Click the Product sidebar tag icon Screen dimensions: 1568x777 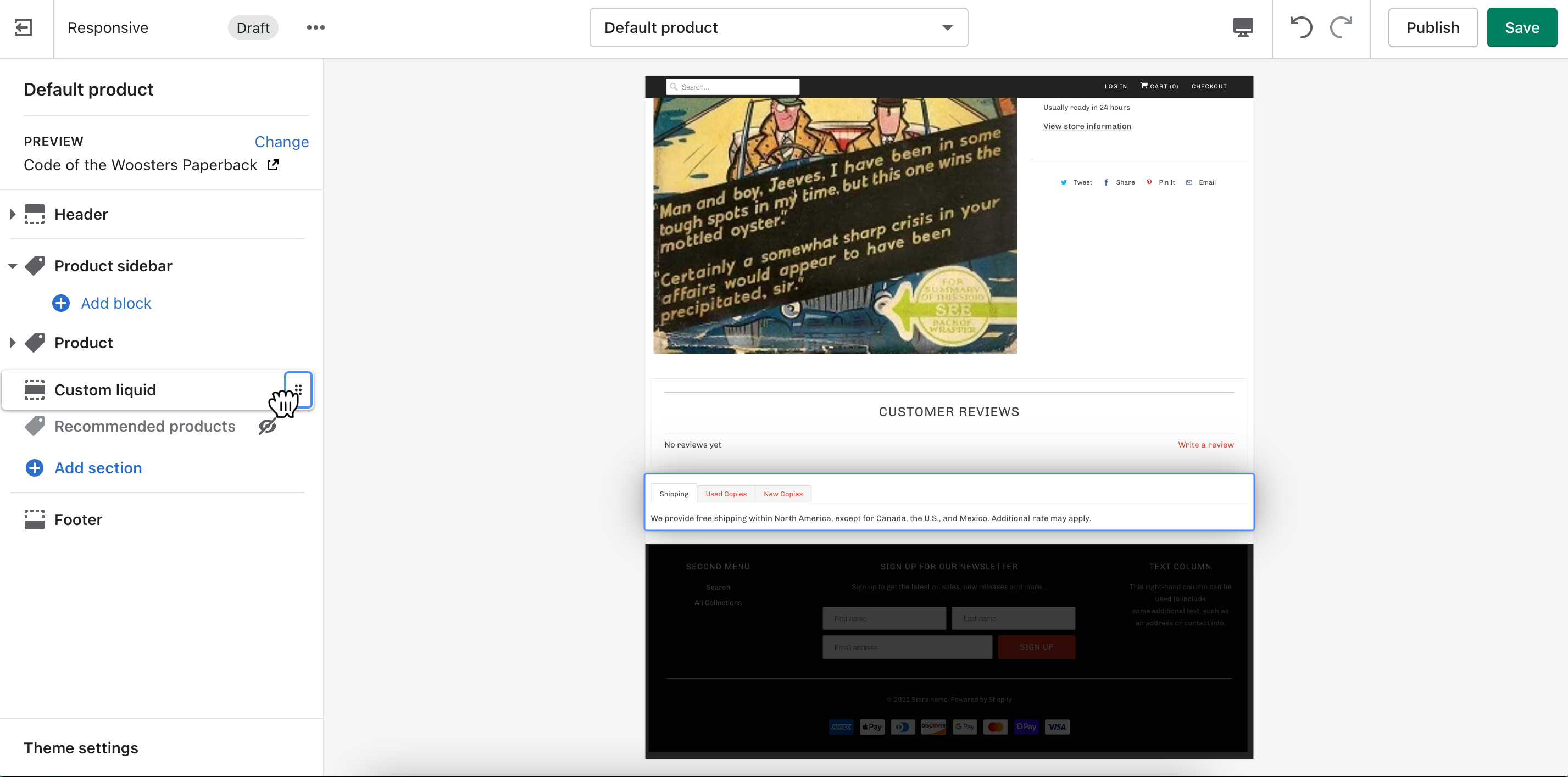coord(35,266)
